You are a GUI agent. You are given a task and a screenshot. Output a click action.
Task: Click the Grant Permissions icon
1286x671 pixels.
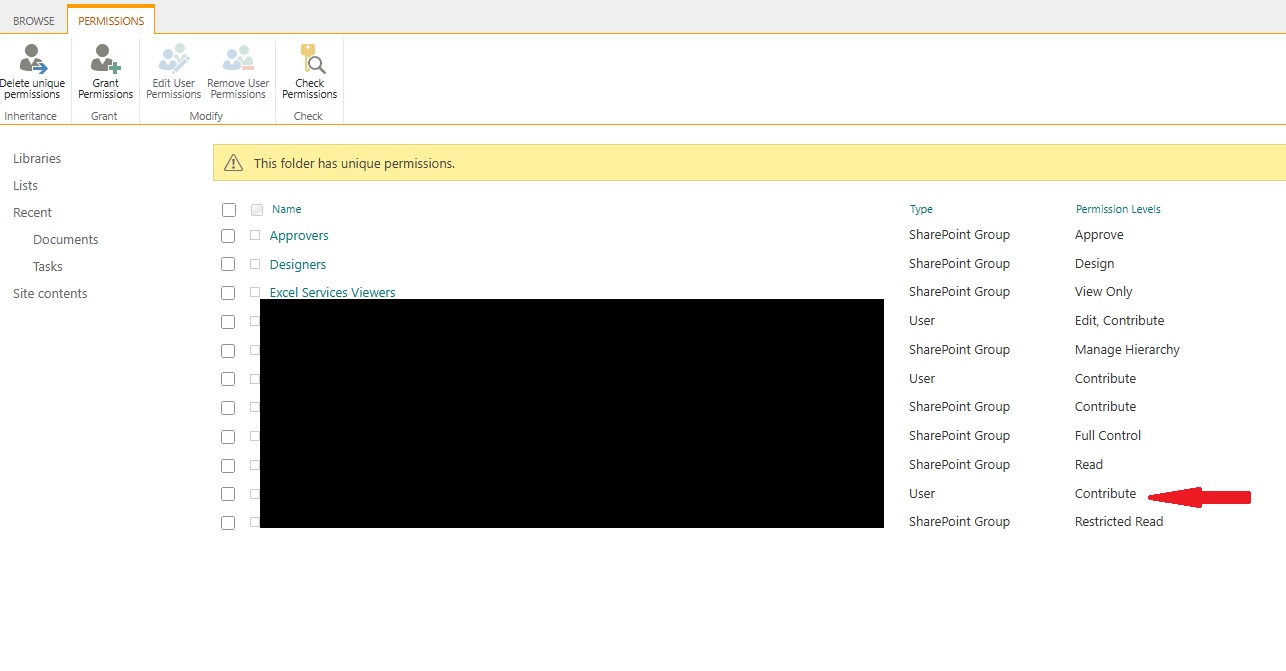(x=105, y=59)
